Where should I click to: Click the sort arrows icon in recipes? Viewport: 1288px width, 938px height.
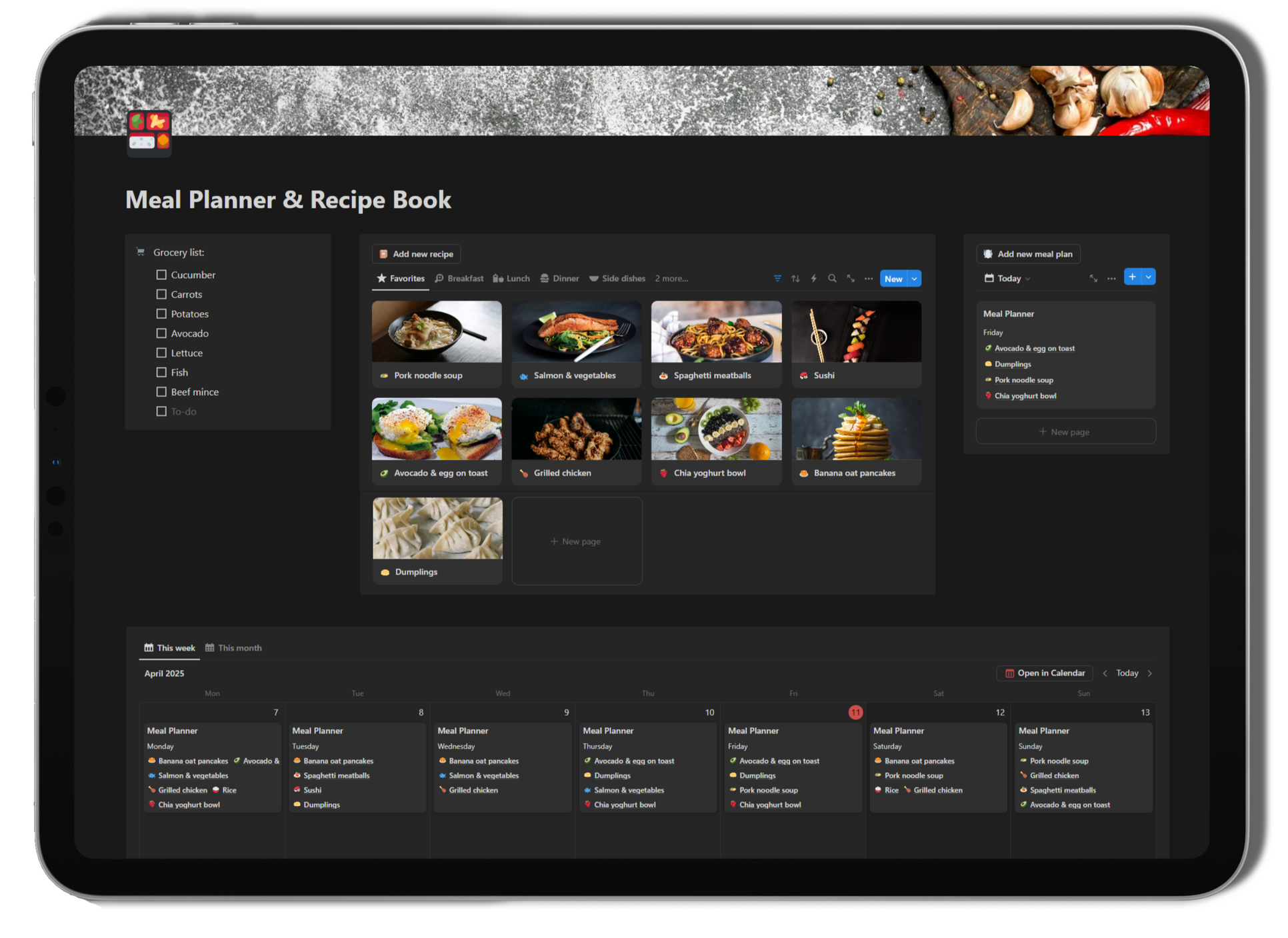point(795,279)
